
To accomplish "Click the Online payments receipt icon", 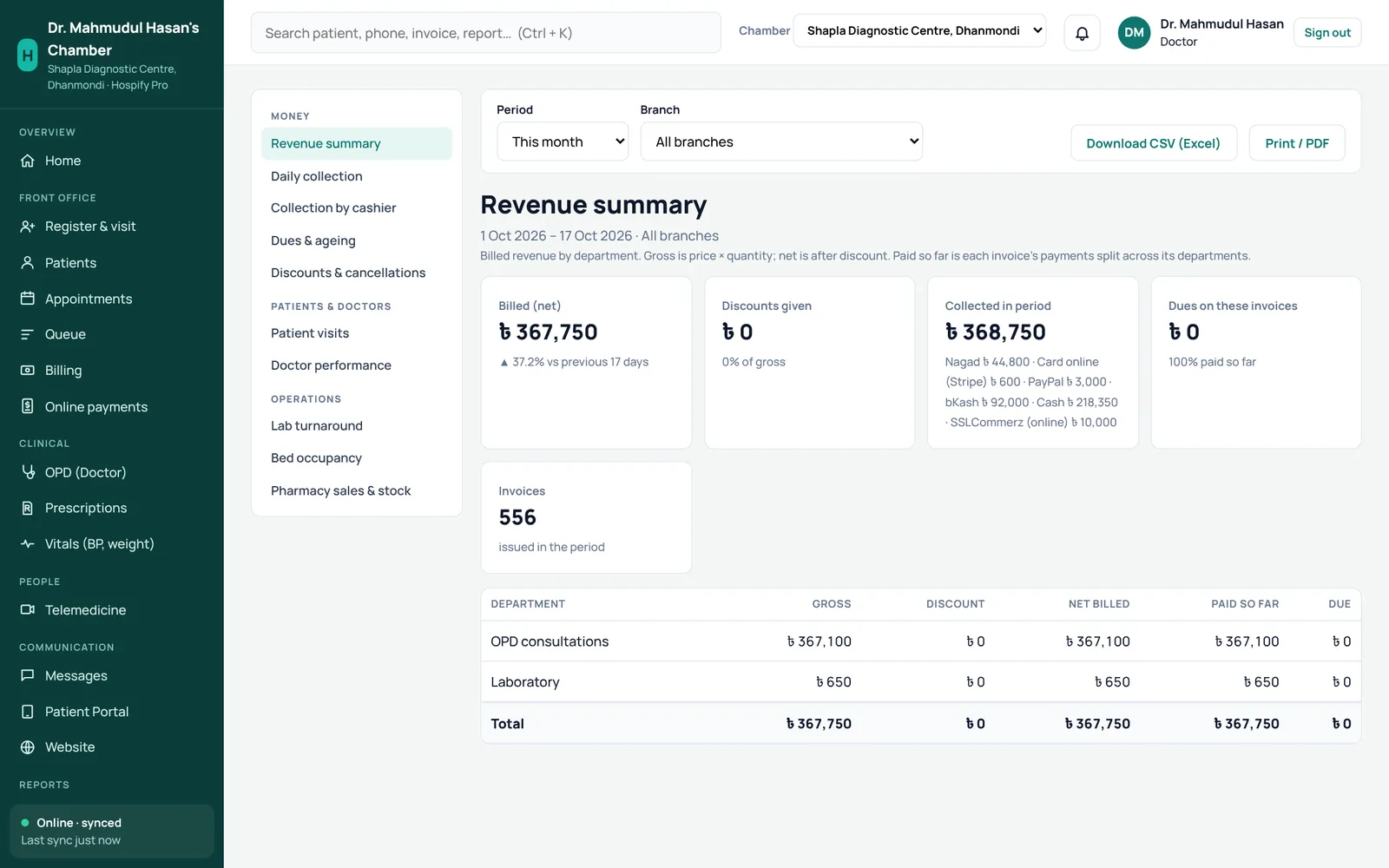I will [x=28, y=406].
